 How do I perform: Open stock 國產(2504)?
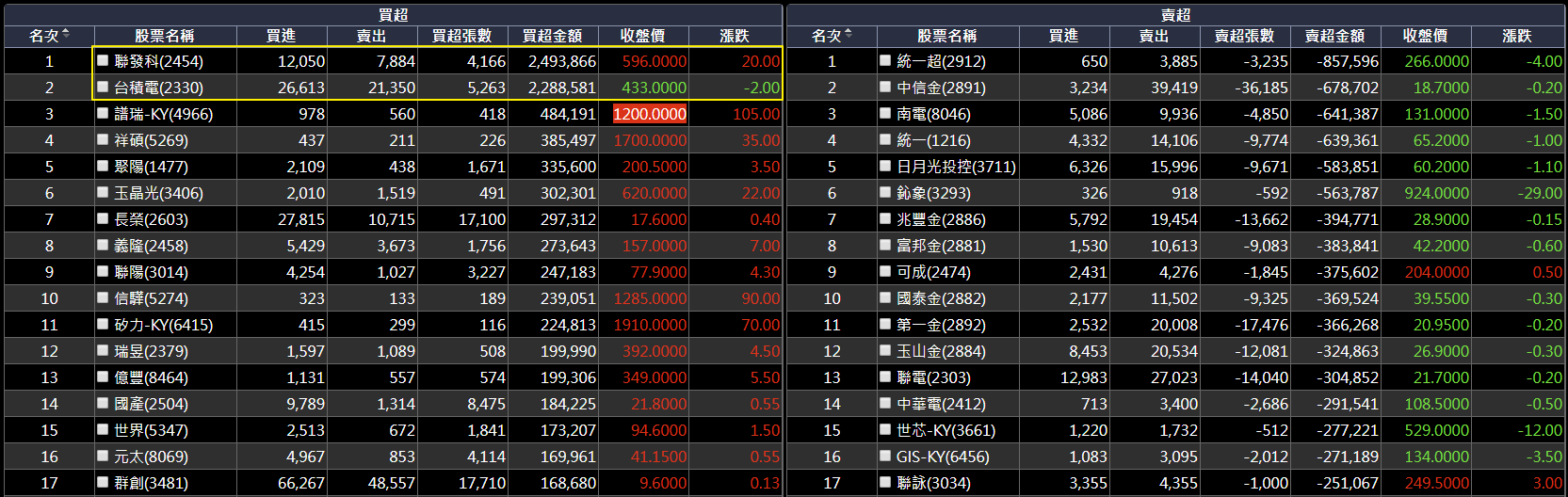pos(151,404)
